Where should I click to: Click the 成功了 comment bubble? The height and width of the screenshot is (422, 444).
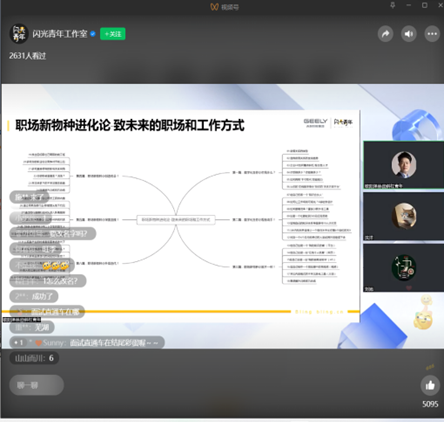coord(34,296)
